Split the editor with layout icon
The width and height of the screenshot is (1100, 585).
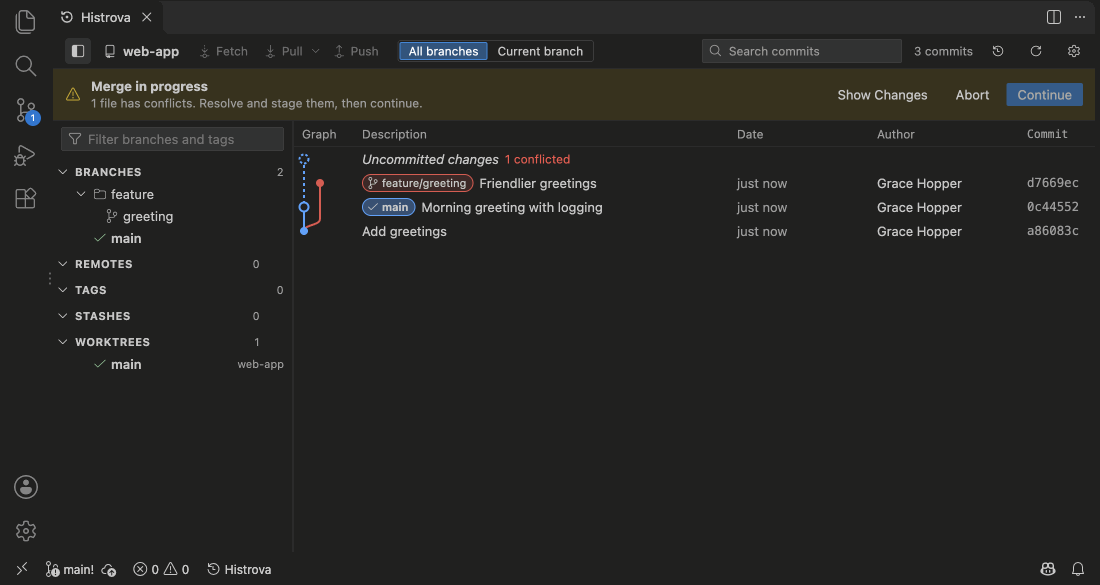[1054, 17]
